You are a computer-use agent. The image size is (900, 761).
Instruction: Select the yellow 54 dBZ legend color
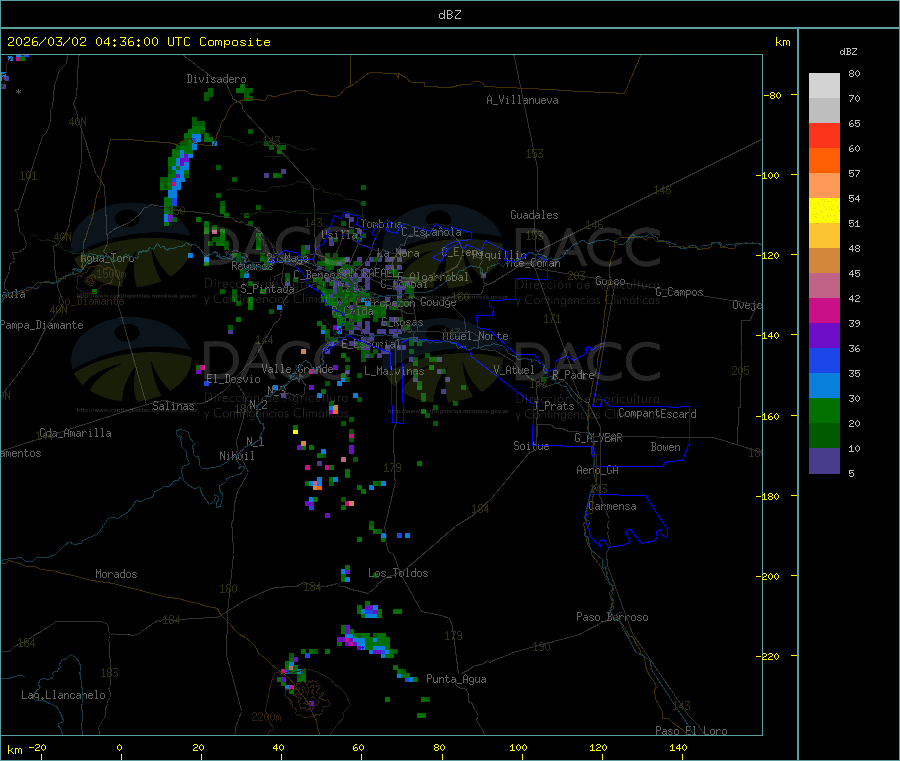[824, 211]
